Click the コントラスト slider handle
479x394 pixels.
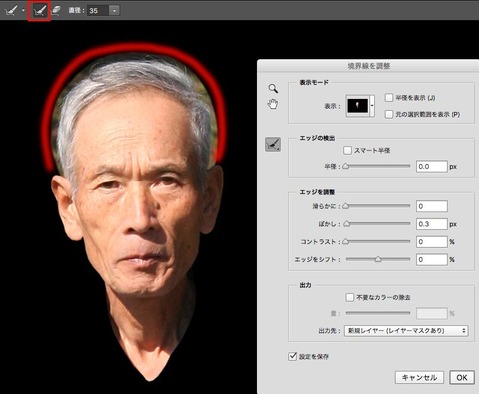pyautogui.click(x=346, y=241)
